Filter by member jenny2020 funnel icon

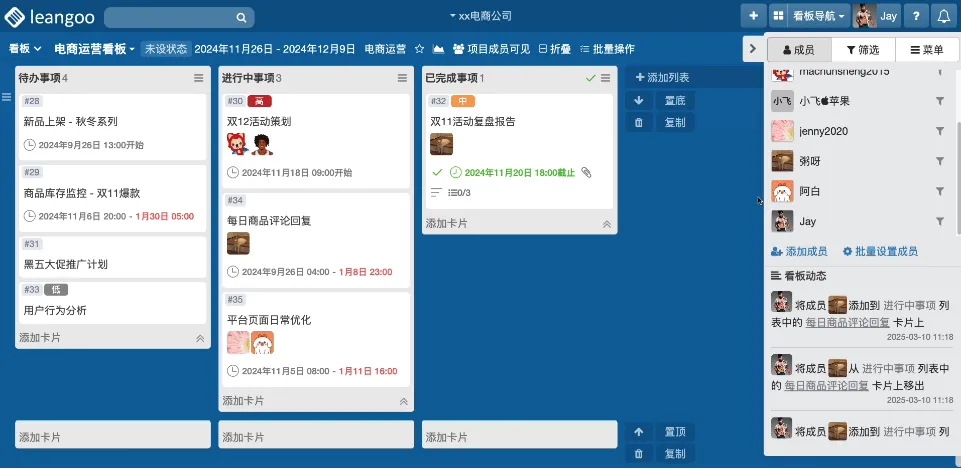(x=940, y=131)
